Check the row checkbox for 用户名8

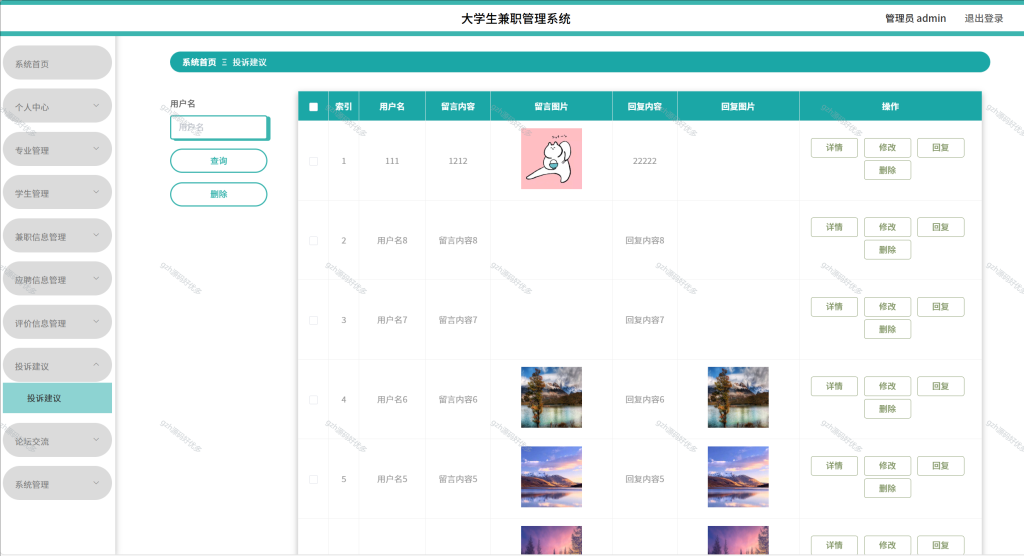[313, 240]
